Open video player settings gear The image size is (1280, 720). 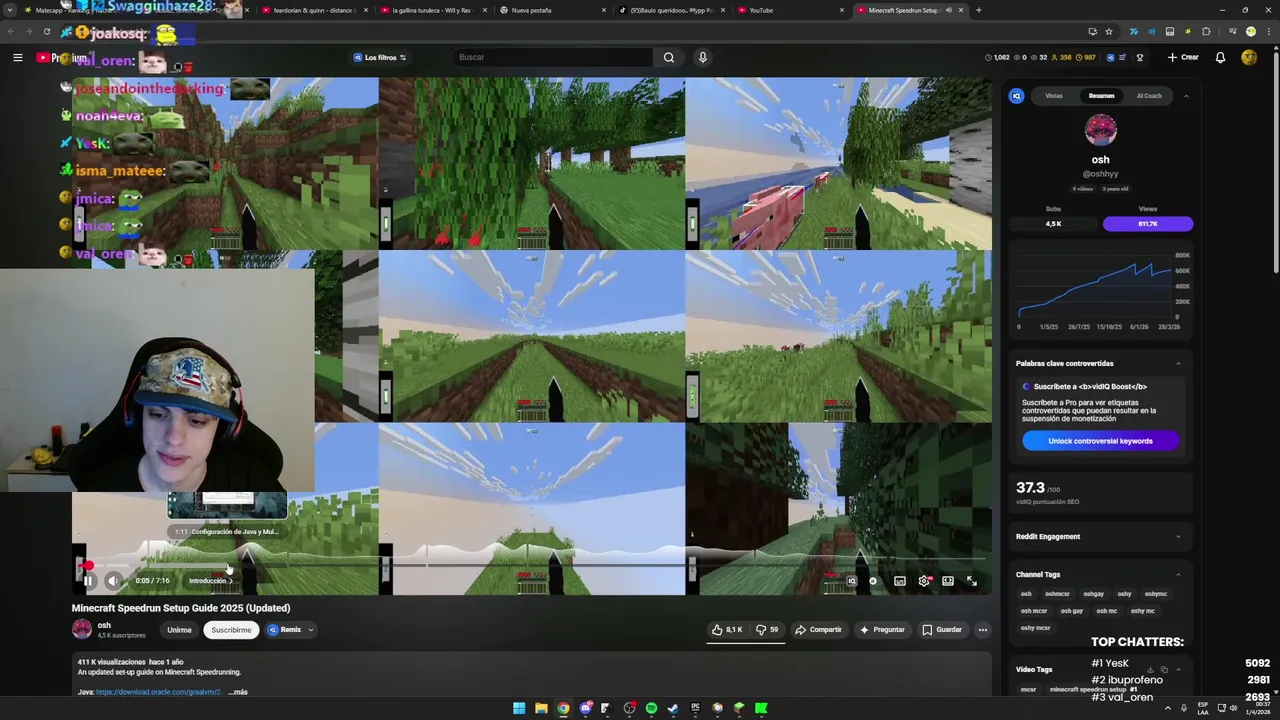tap(924, 581)
